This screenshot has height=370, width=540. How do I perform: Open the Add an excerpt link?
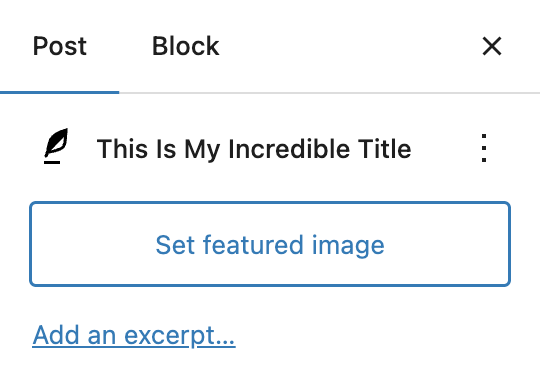(134, 335)
